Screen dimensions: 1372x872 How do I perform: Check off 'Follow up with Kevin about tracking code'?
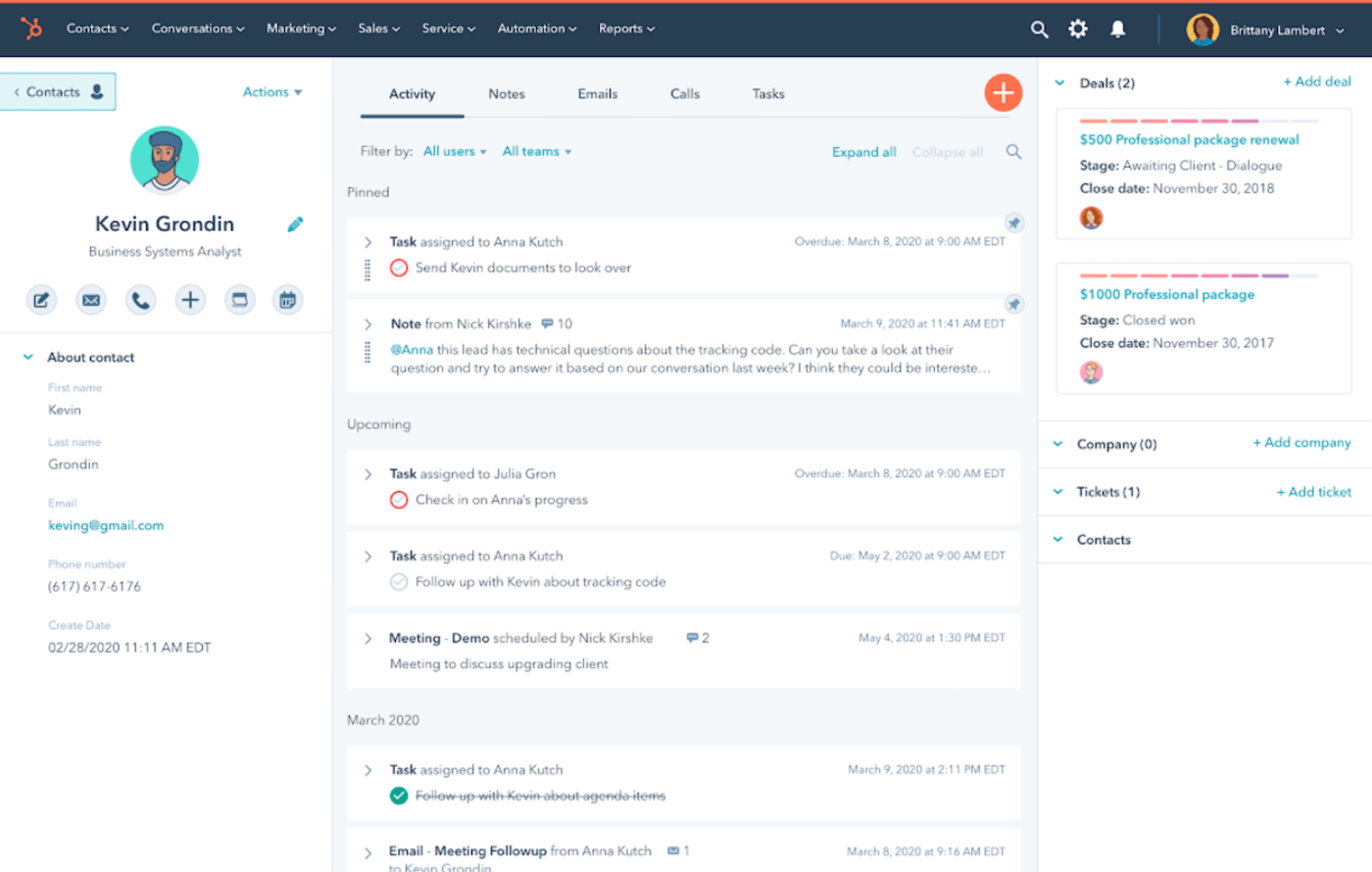pos(398,581)
